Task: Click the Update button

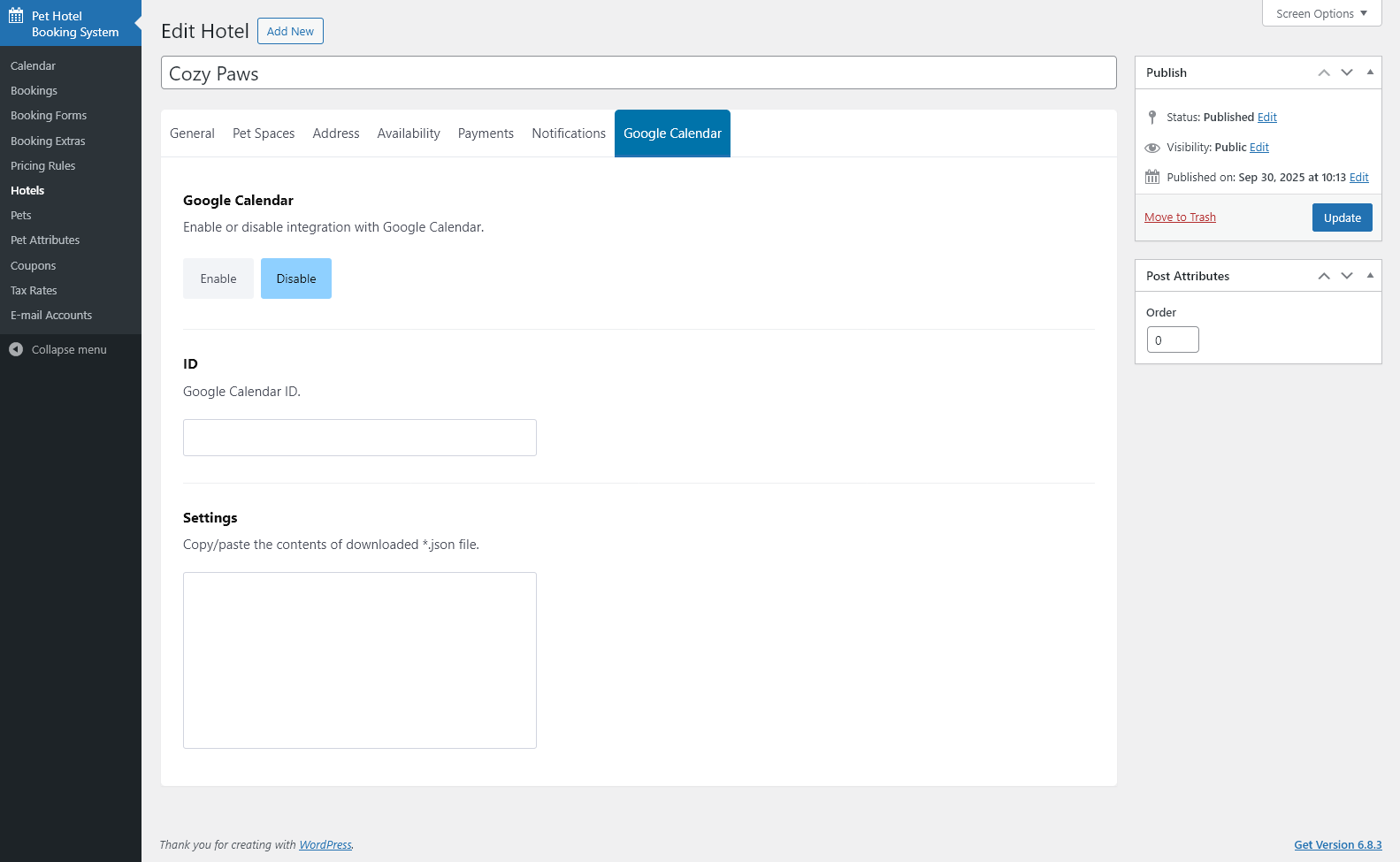Action: 1342,217
